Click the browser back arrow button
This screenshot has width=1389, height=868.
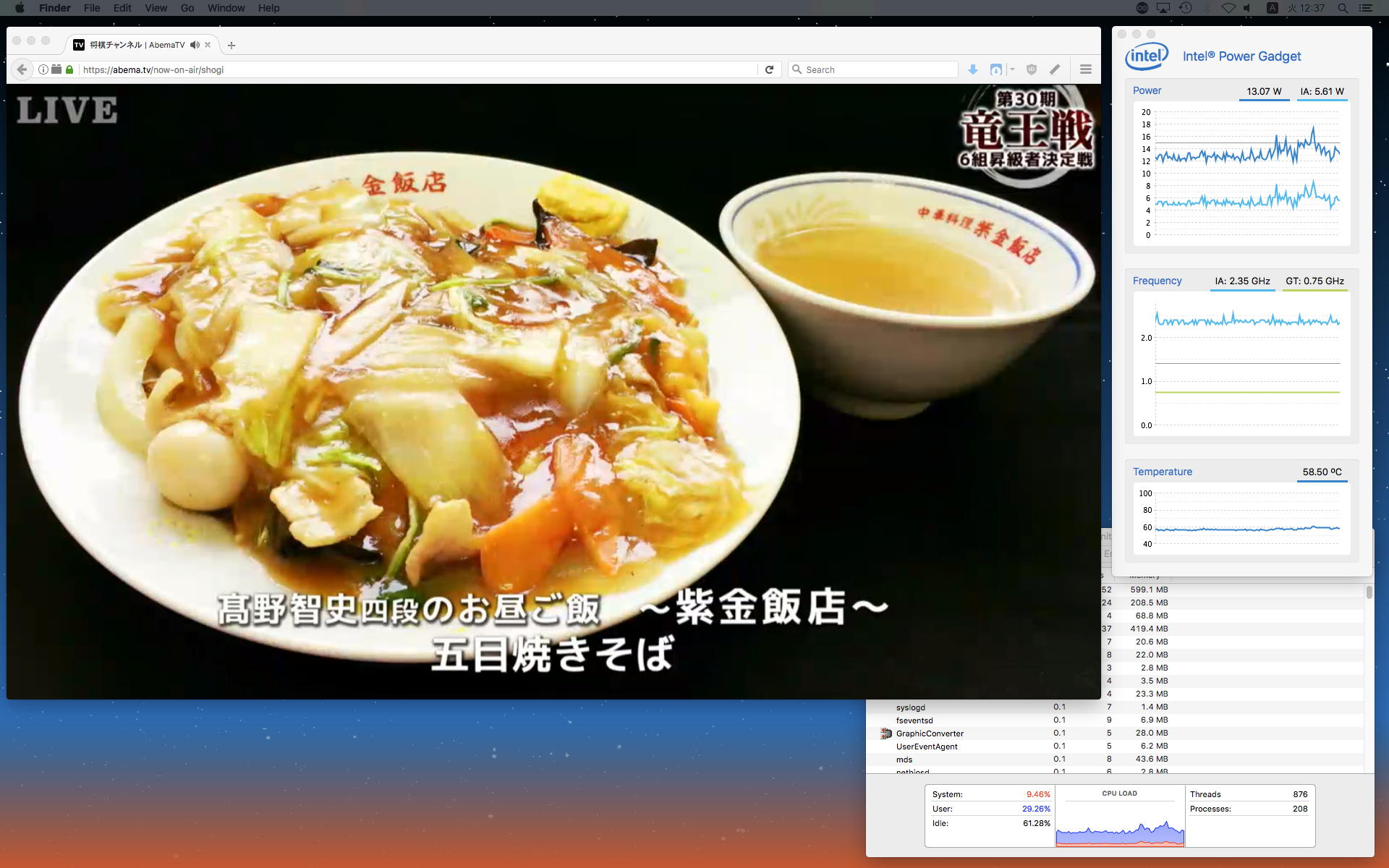pos(22,69)
